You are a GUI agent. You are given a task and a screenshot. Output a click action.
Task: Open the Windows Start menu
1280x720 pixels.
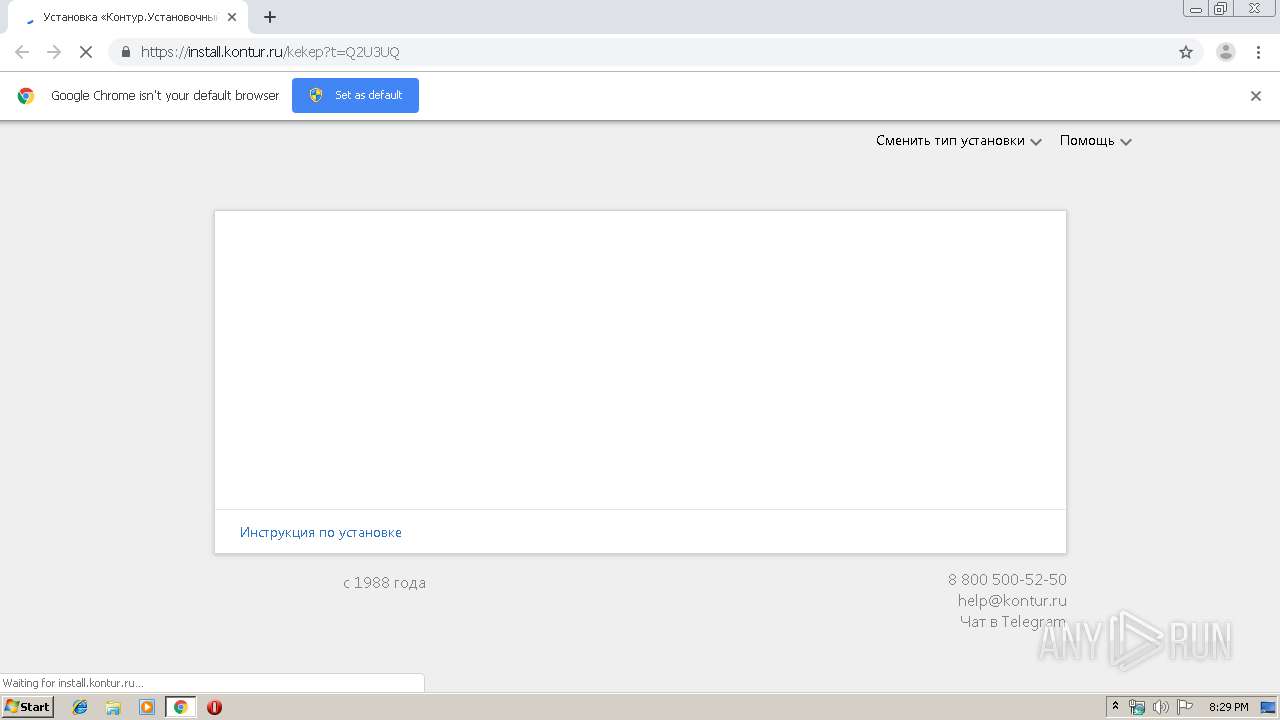(28, 707)
